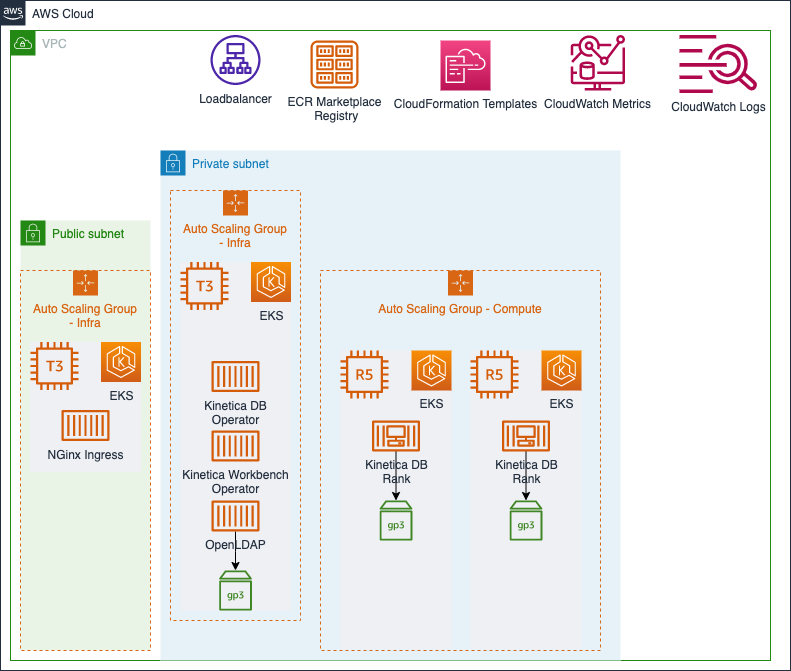The image size is (791, 671).
Task: Select the Auto Scaling Group - Compute icon
Action: pos(460,283)
